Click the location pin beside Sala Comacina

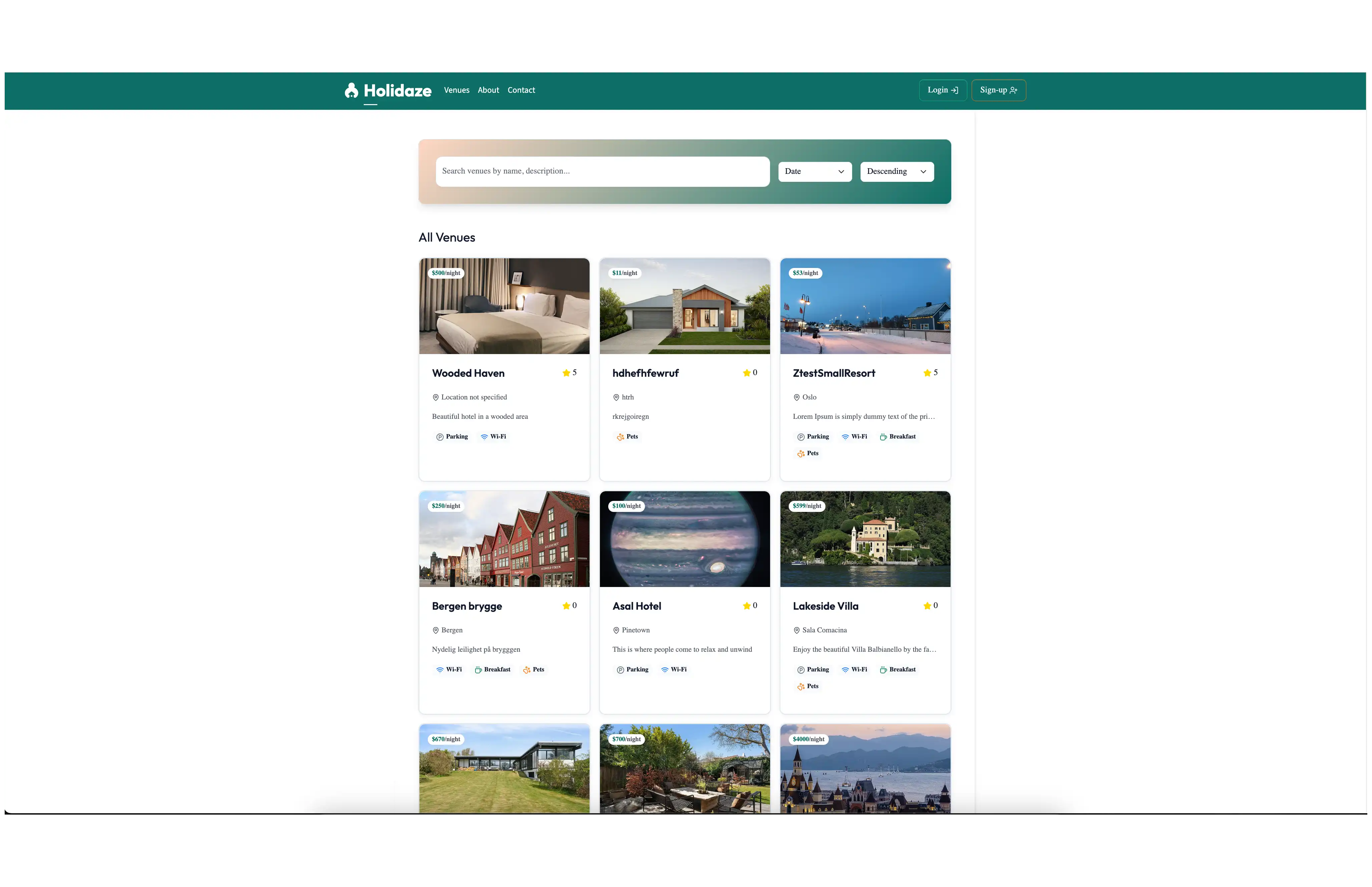797,631
